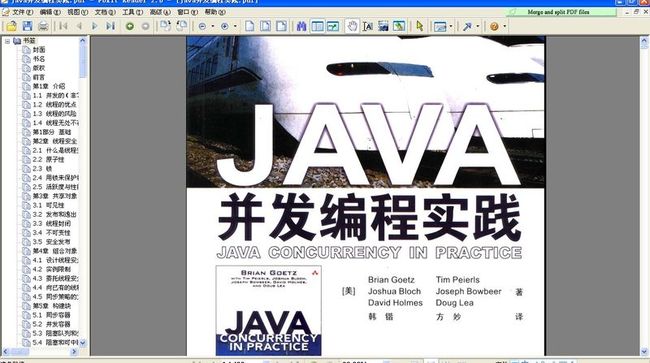Open the 第1部分 基础 bookmark
This screenshot has height=363, width=650.
52,132
